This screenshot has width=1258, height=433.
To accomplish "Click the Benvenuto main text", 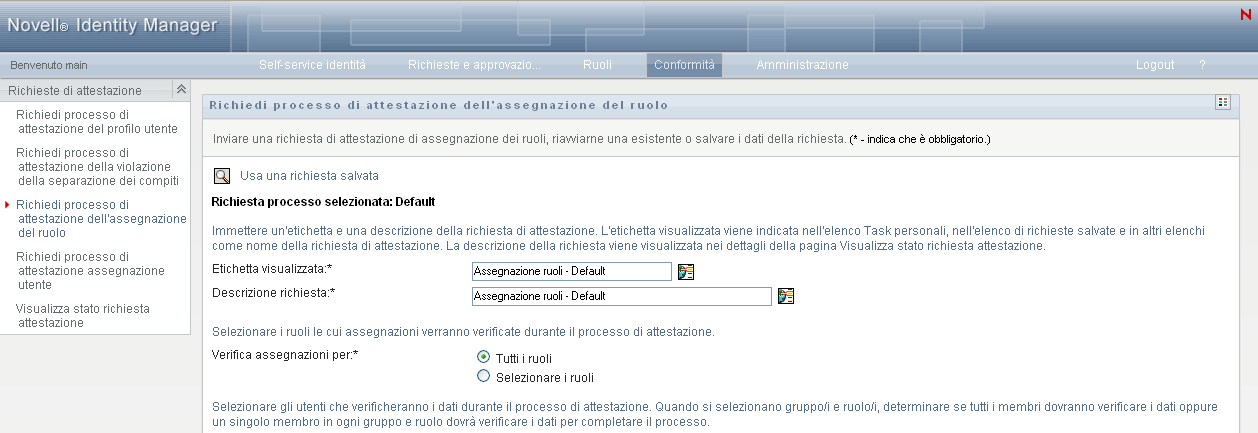I will tap(49, 65).
